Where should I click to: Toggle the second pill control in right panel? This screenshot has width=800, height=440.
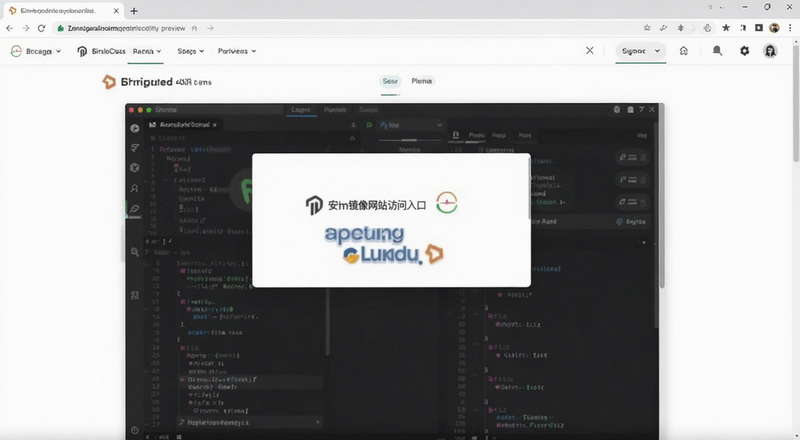633,180
